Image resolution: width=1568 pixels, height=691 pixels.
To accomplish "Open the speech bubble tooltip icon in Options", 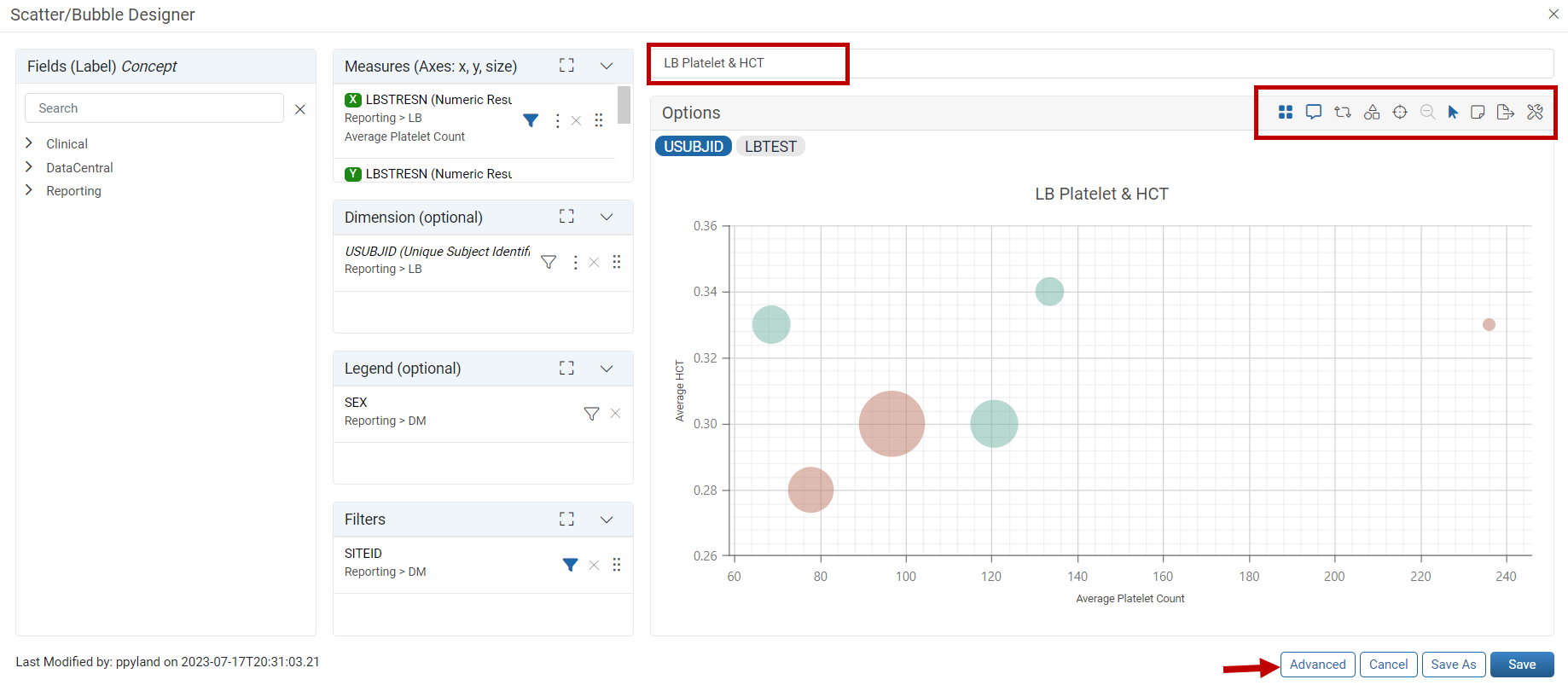I will pyautogui.click(x=1314, y=113).
